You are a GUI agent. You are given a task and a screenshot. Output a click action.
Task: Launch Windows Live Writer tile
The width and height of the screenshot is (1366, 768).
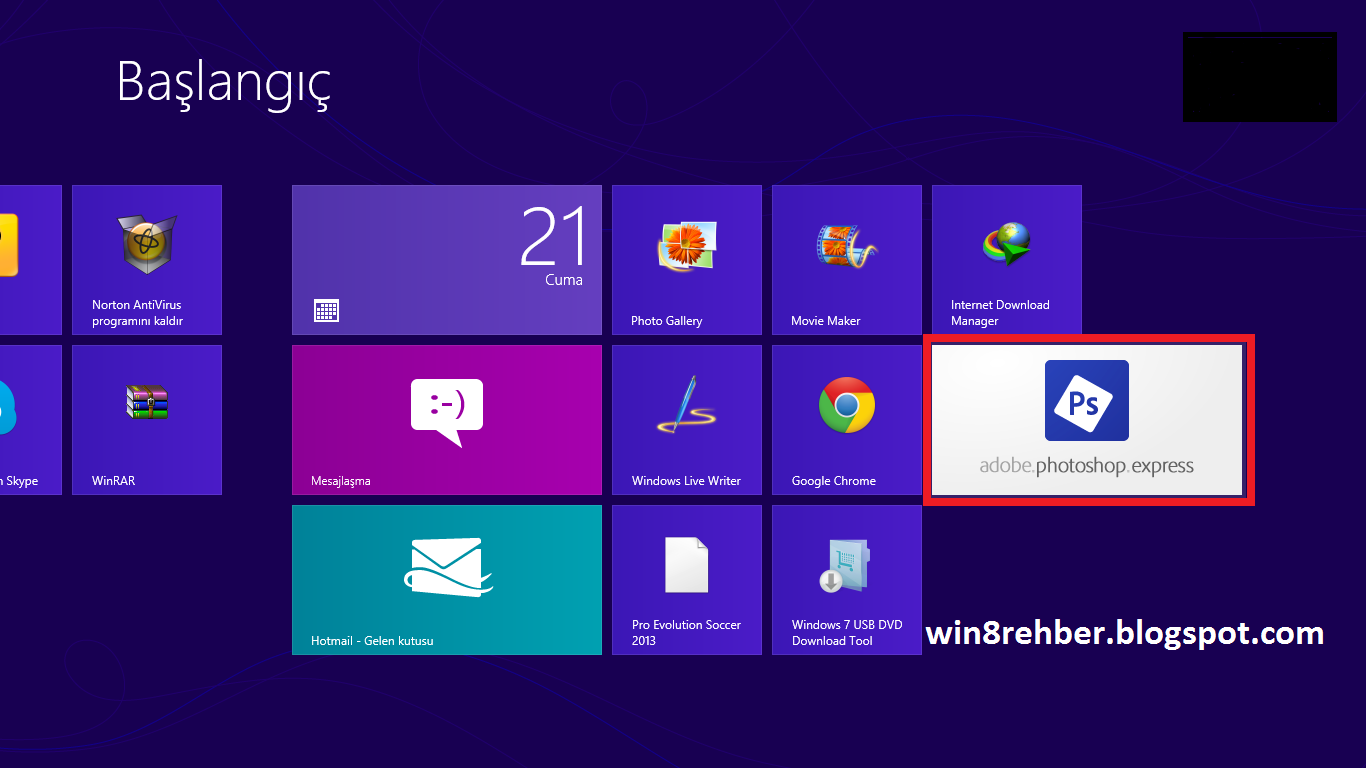[x=687, y=420]
